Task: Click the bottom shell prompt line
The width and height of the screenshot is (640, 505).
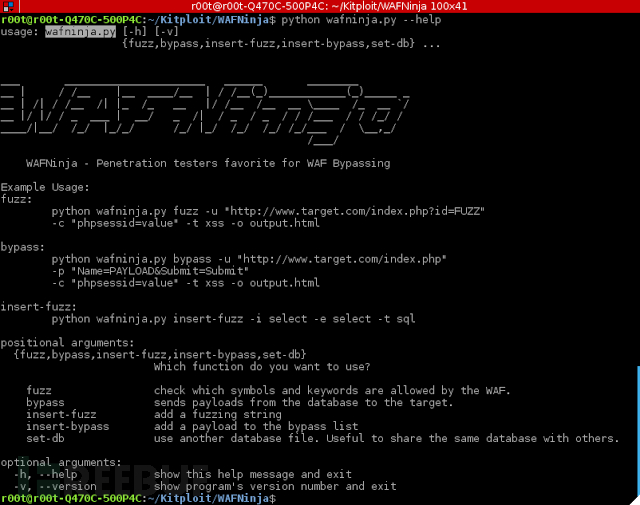Action: pos(138,498)
